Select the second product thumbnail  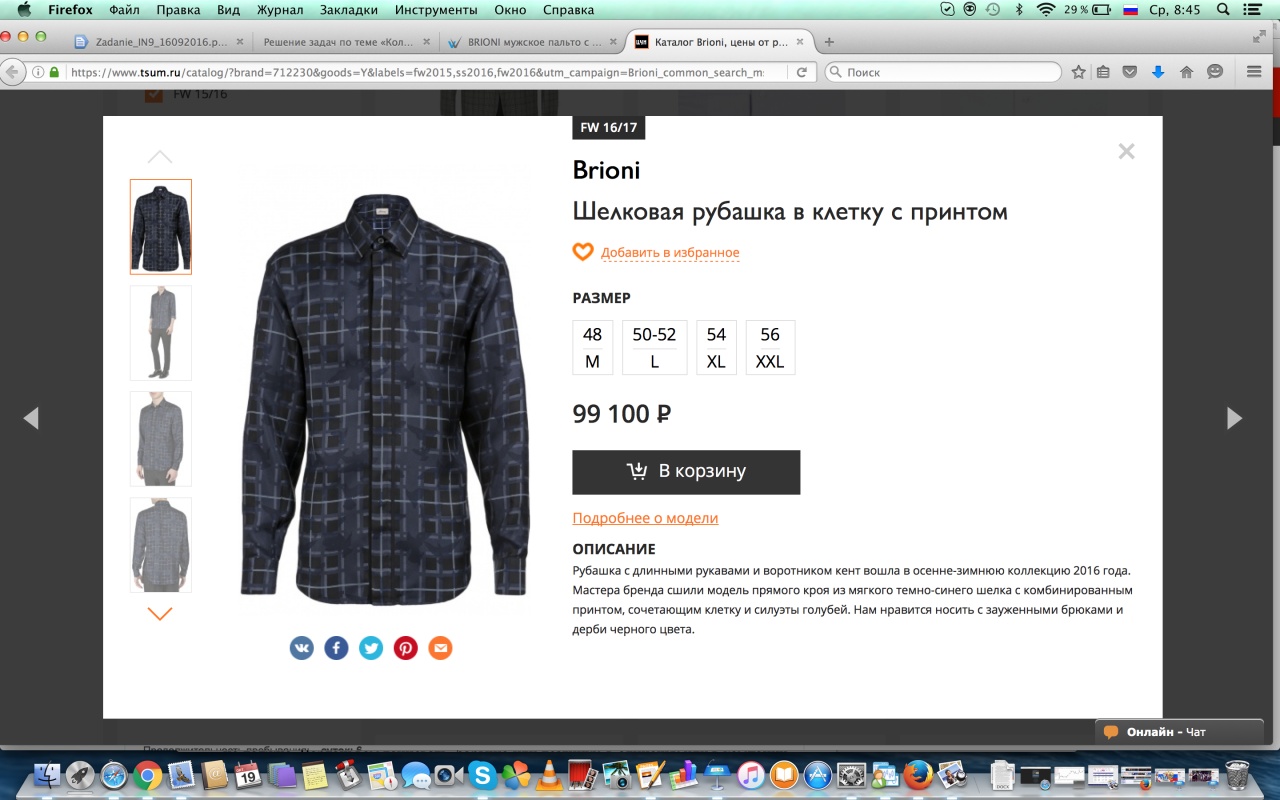tap(160, 333)
